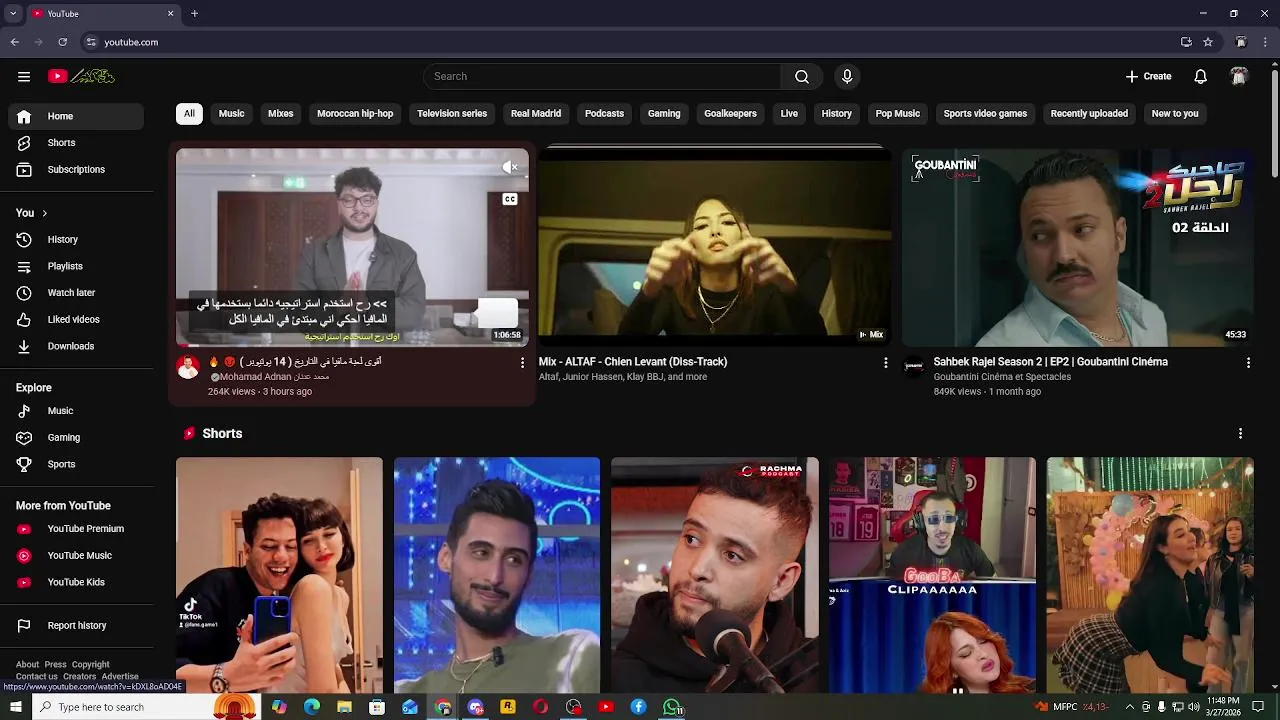
Task: Open the CLIPAAAAAA short
Action: pyautogui.click(x=932, y=575)
